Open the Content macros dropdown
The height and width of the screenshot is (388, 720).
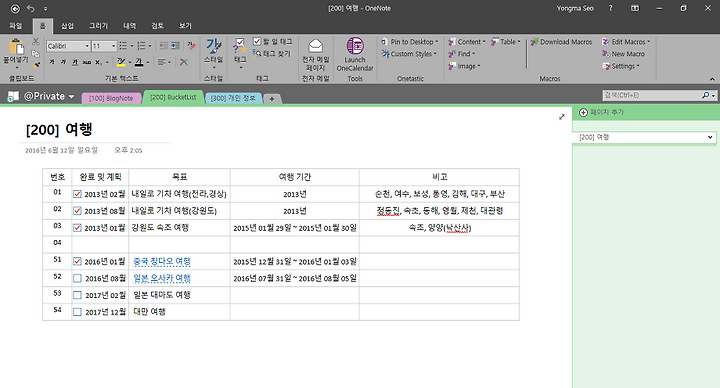tap(467, 42)
